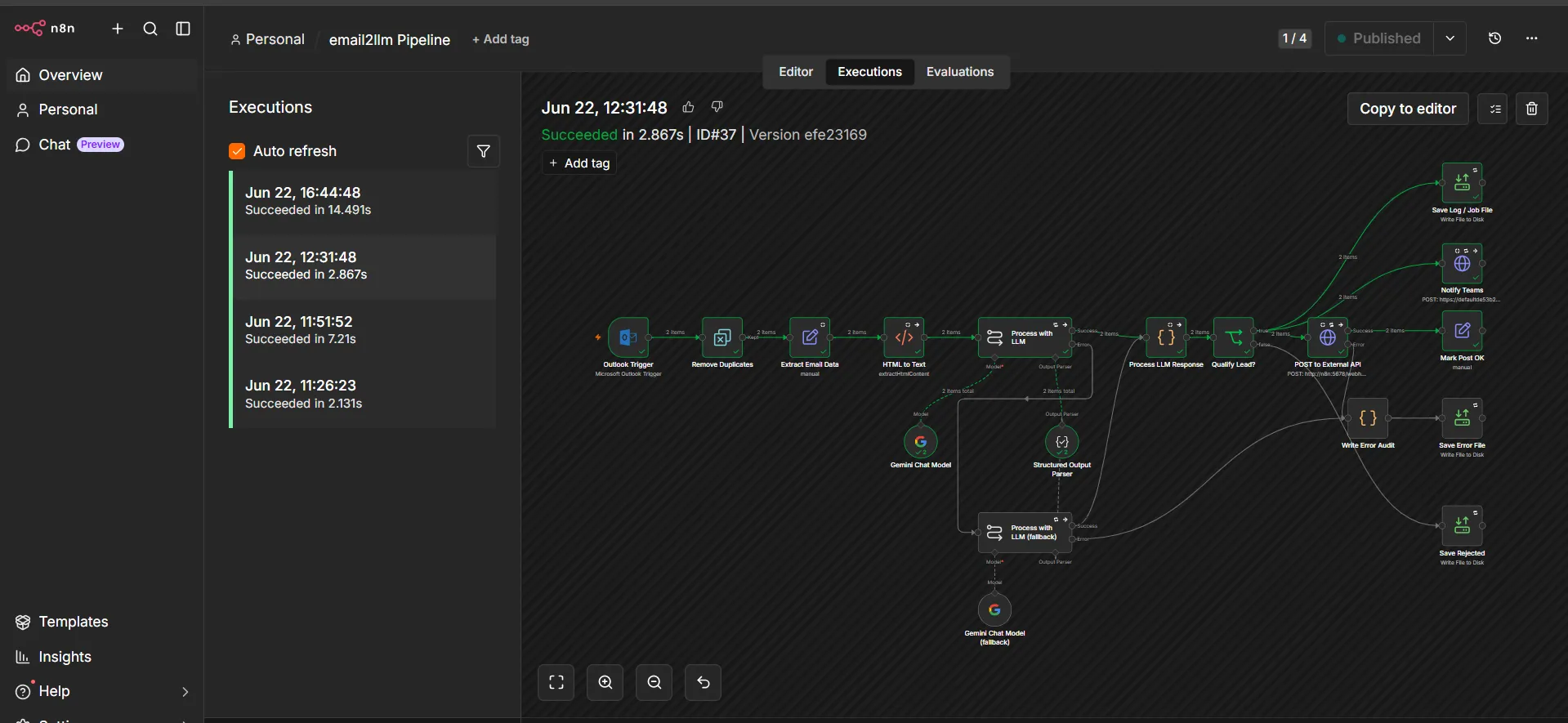The image size is (1568, 723).
Task: Select the Process LLM Response node
Action: [x=1166, y=337]
